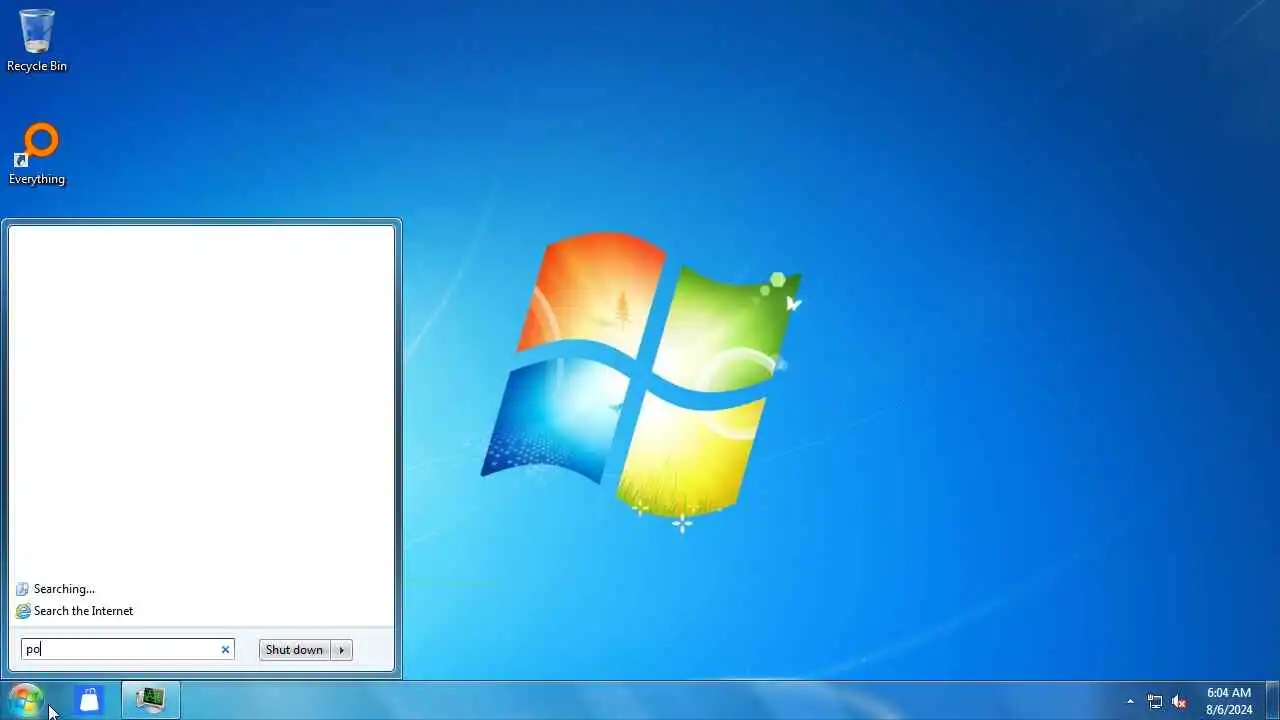Image resolution: width=1280 pixels, height=720 pixels.
Task: Click the muted volume tray icon
Action: click(x=1179, y=702)
